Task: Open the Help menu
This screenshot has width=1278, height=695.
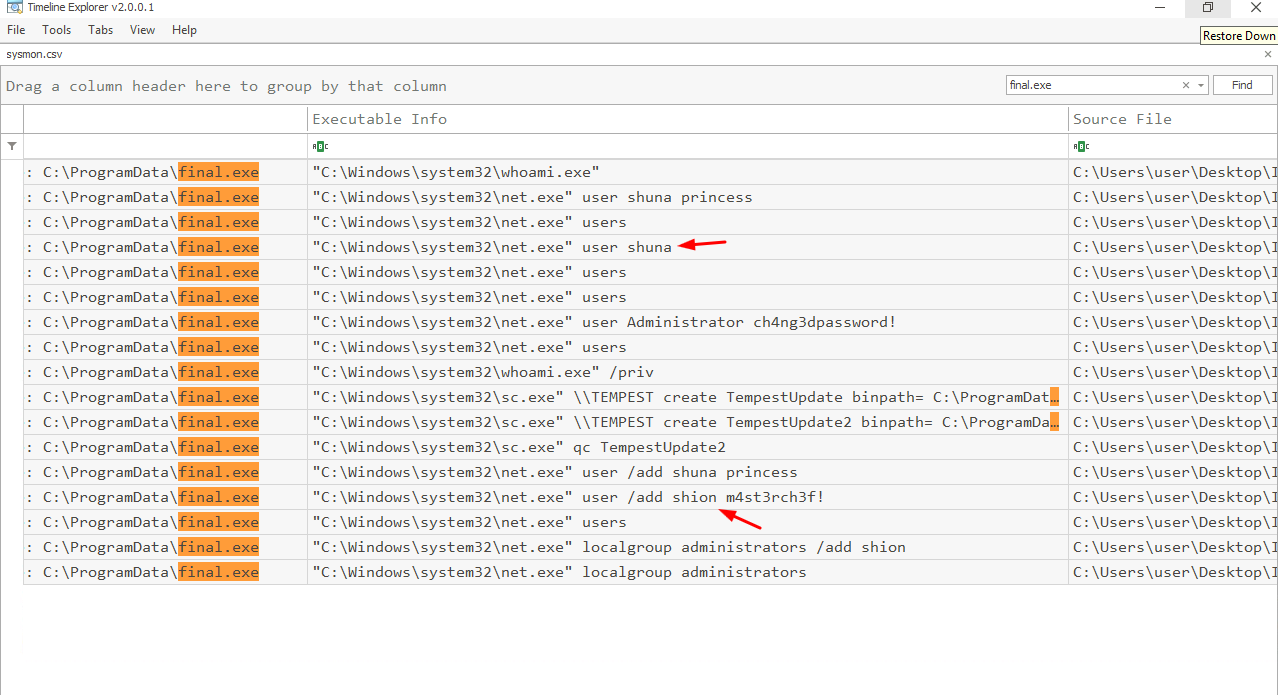Action: point(184,30)
